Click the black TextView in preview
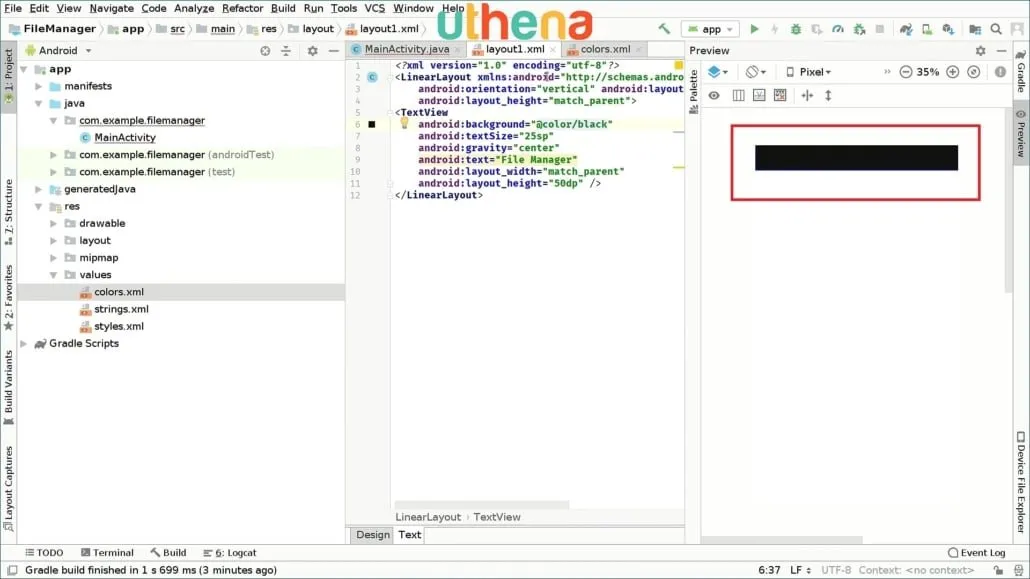 856,158
